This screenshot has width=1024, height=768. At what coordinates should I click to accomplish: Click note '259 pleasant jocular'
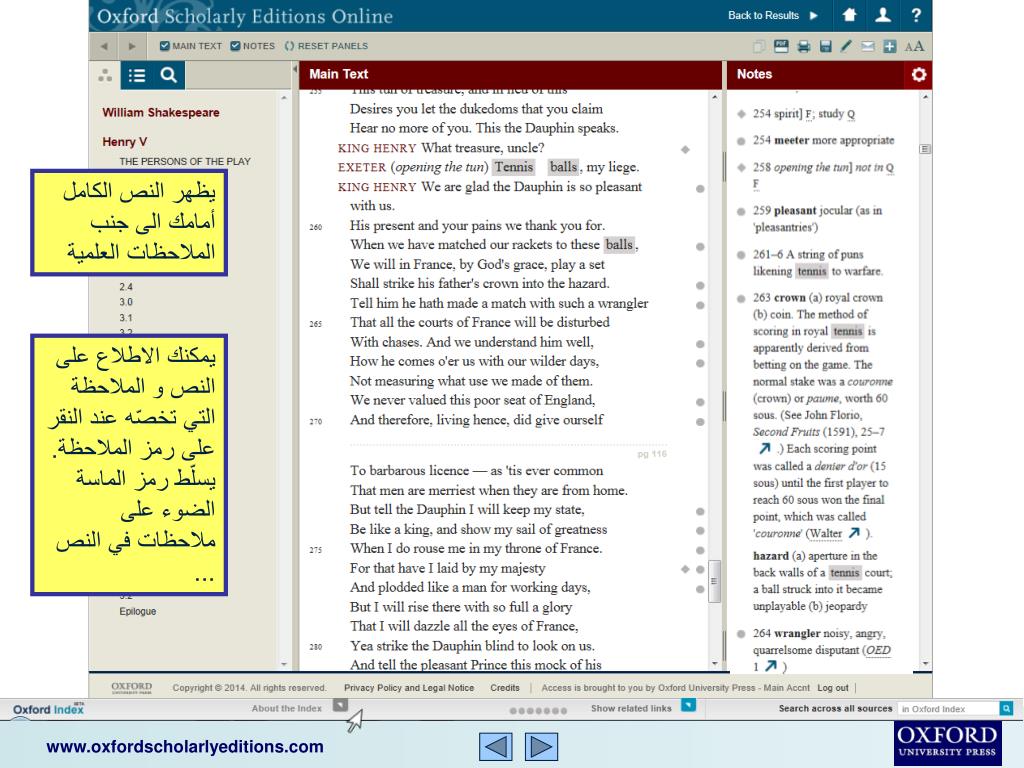pyautogui.click(x=818, y=219)
